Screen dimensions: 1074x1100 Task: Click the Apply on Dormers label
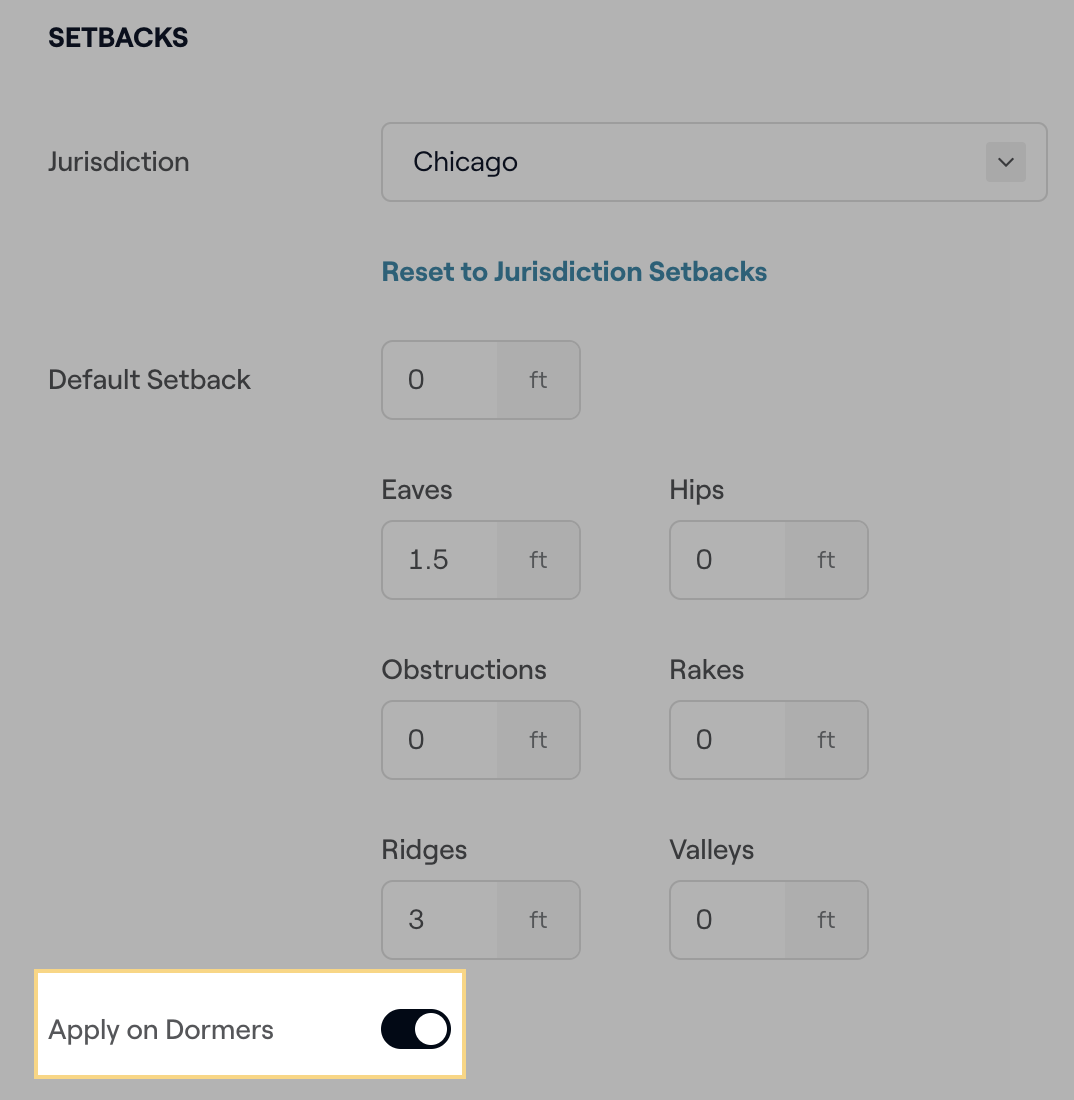[160, 1029]
